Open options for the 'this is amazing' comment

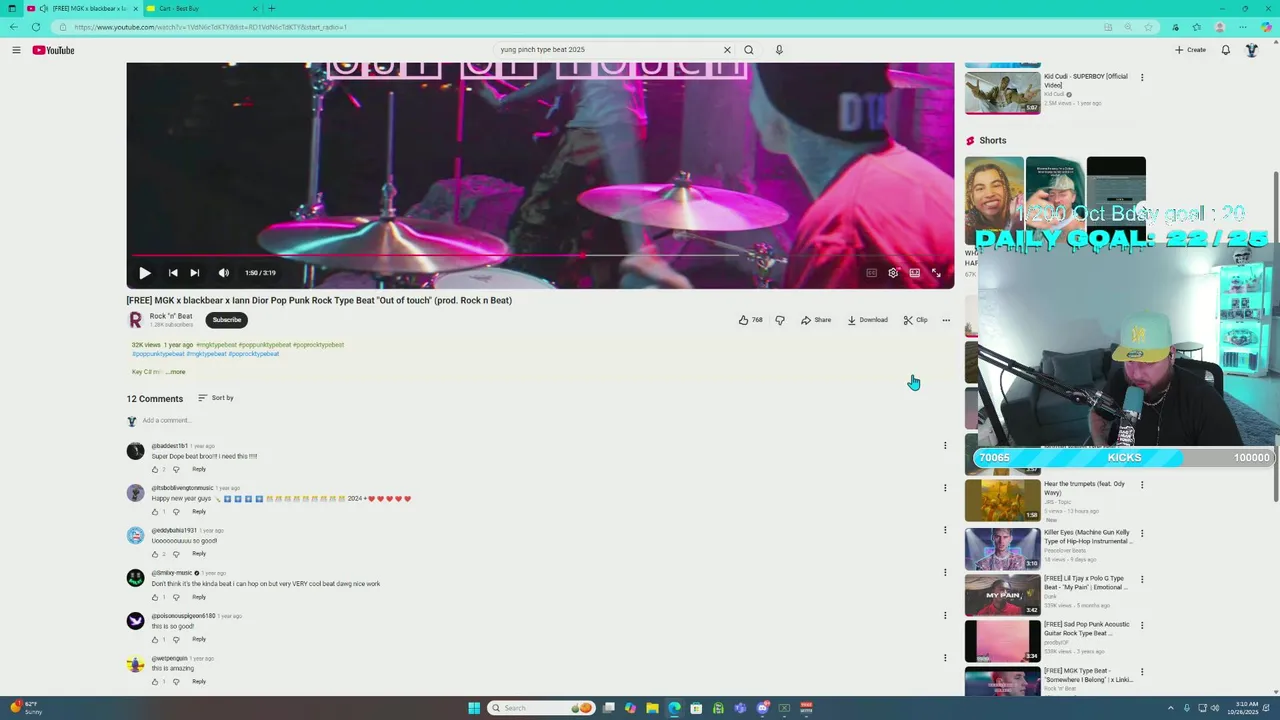[945, 658]
